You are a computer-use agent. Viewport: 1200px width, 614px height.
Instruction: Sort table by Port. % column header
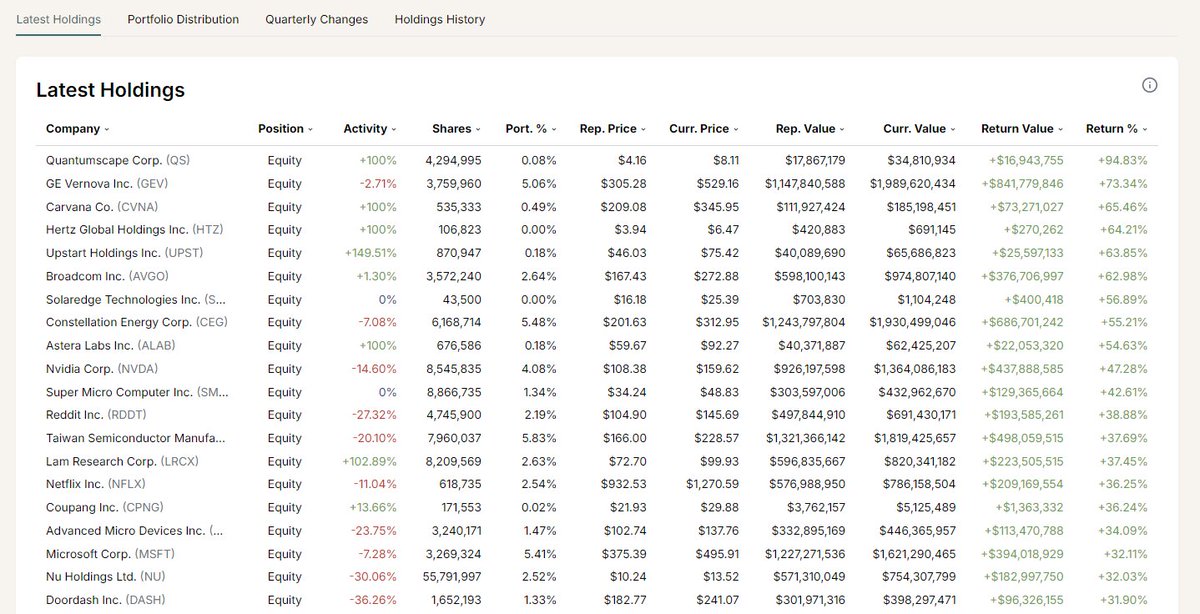pyautogui.click(x=531, y=129)
